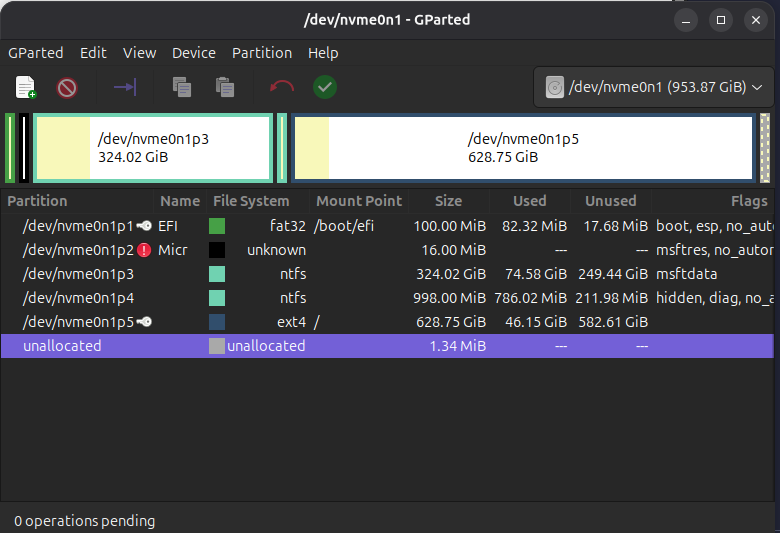Open the GParted menu
Image resolution: width=780 pixels, height=533 pixels.
click(36, 53)
